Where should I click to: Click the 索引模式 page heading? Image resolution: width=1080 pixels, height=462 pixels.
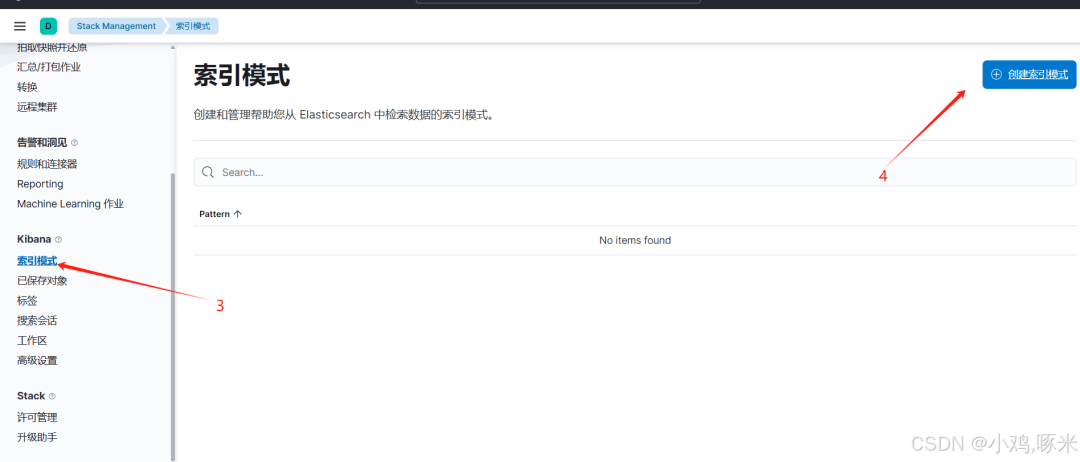click(x=242, y=76)
